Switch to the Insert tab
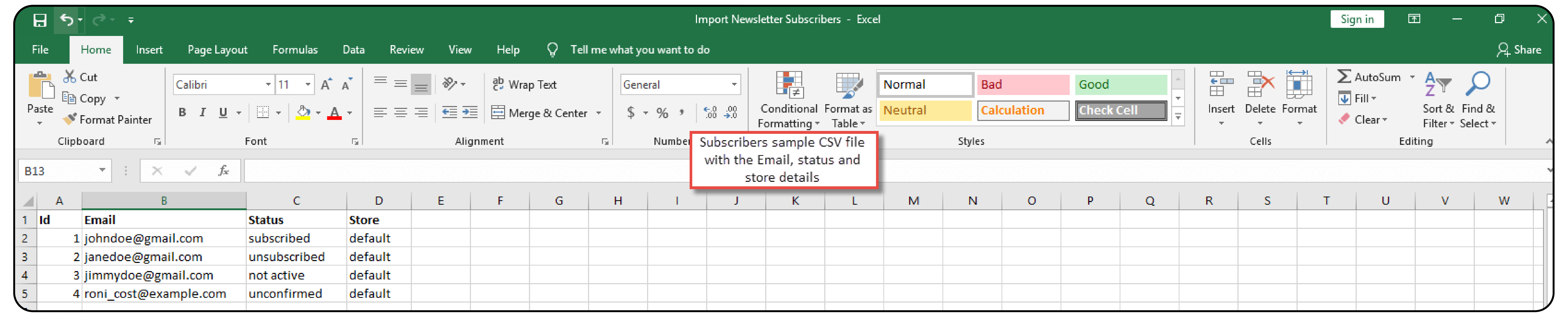 point(149,50)
